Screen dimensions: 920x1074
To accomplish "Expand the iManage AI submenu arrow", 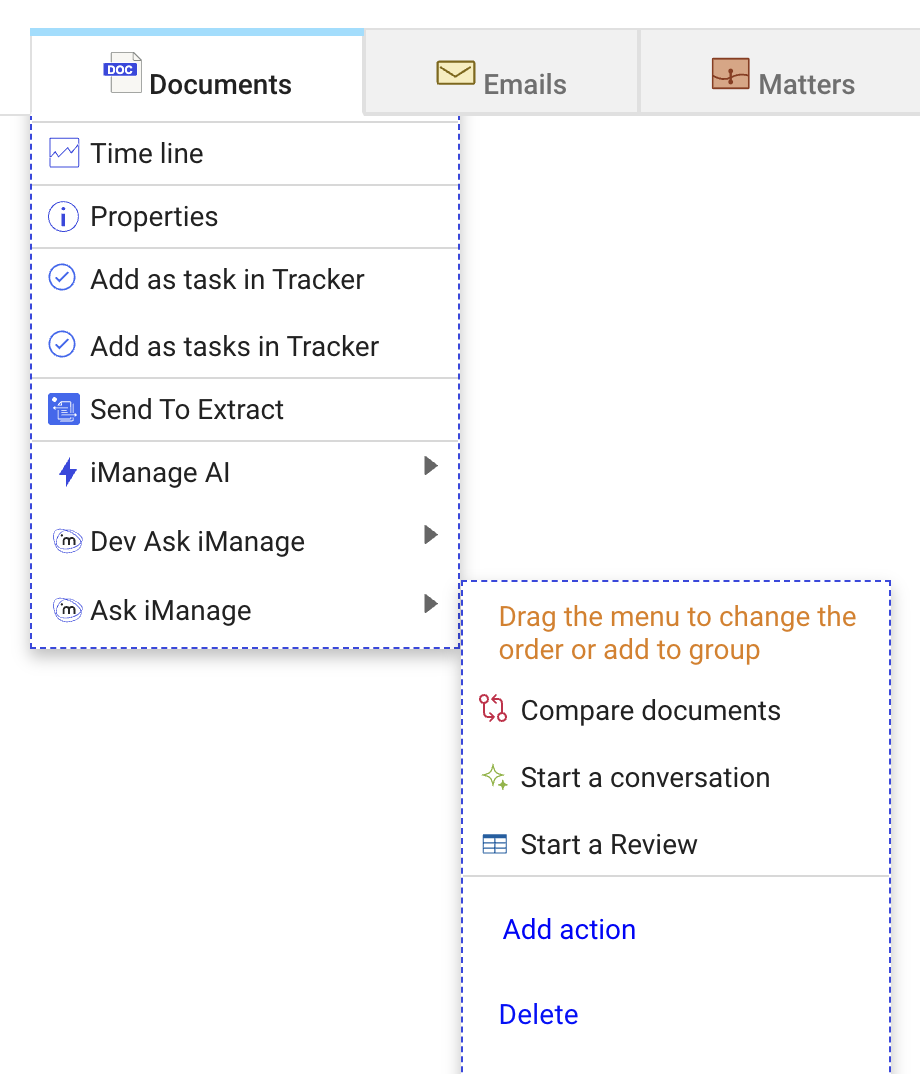I will [431, 465].
